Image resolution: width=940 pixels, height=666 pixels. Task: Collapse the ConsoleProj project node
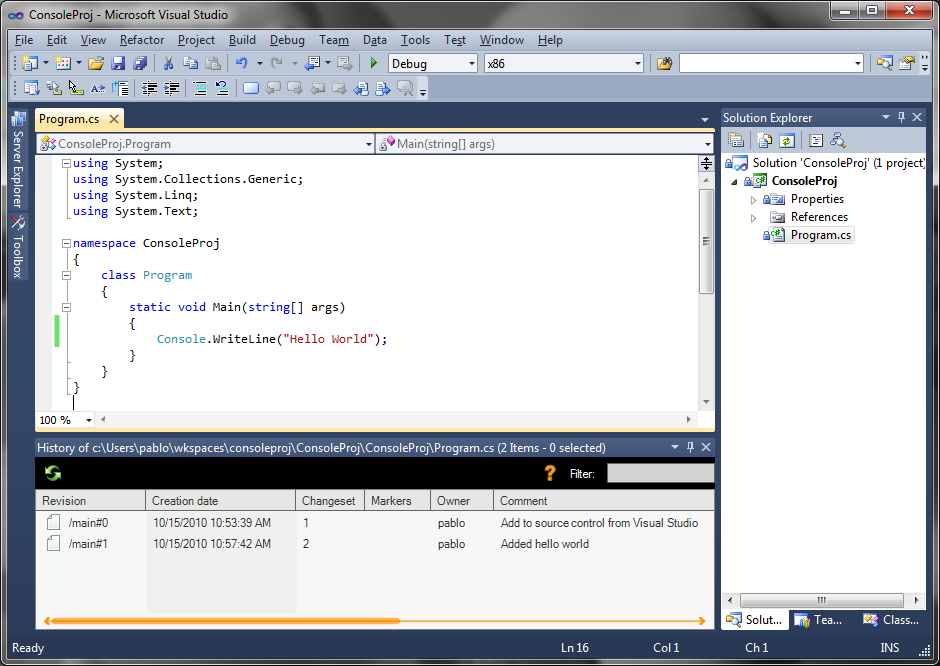pyautogui.click(x=734, y=182)
